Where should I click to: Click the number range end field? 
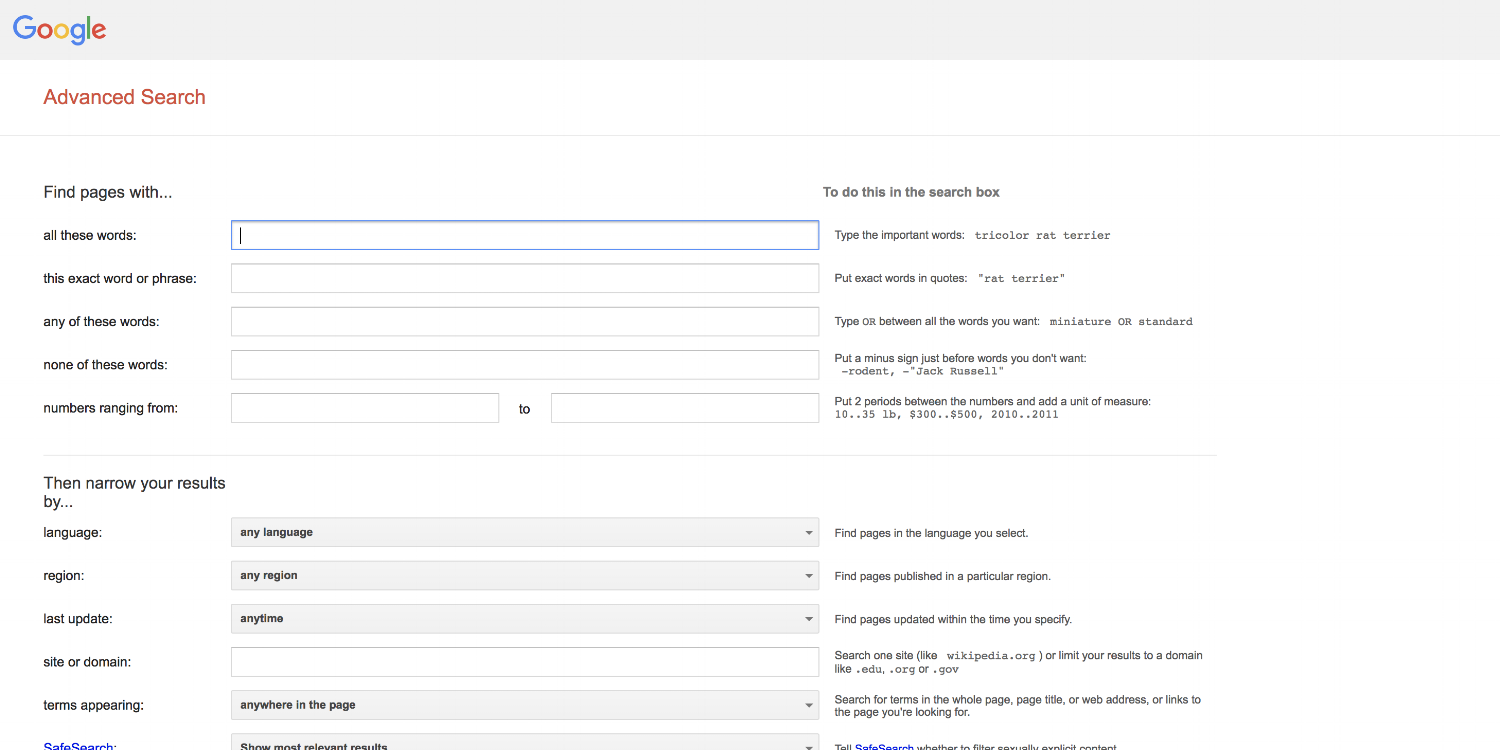(x=685, y=408)
